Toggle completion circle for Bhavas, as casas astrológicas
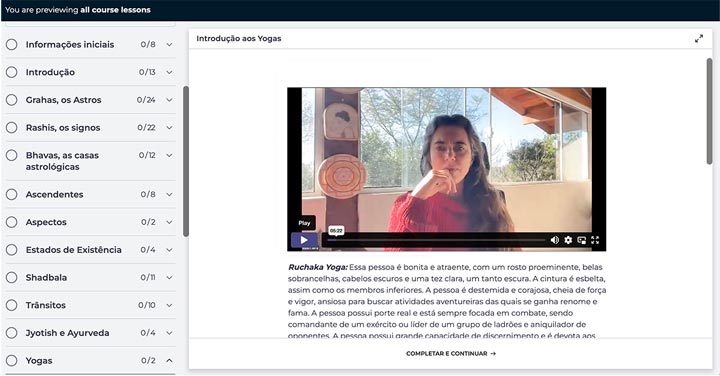The width and height of the screenshot is (720, 376). point(12,155)
